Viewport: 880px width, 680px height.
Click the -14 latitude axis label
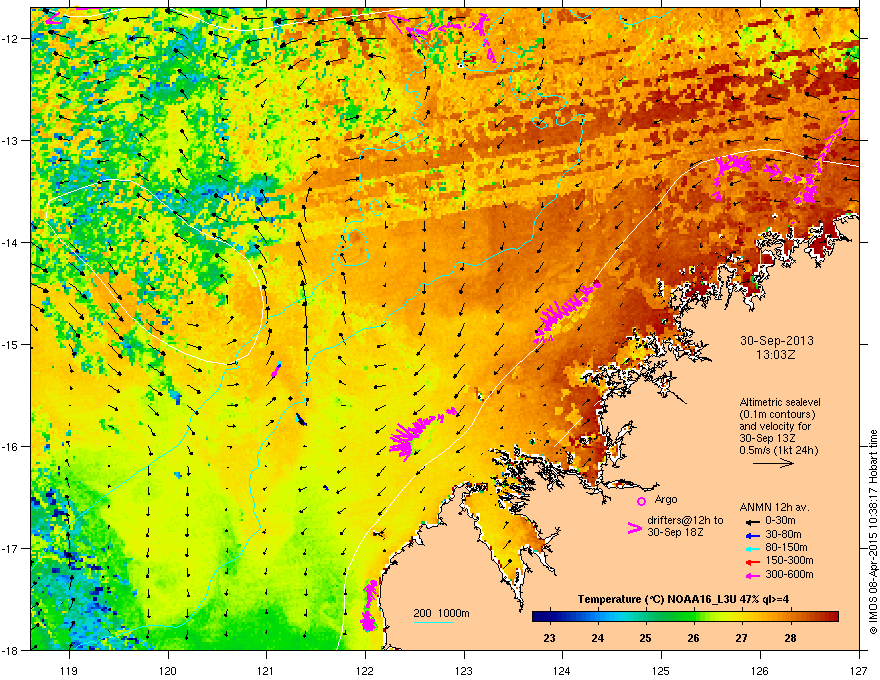click(11, 242)
